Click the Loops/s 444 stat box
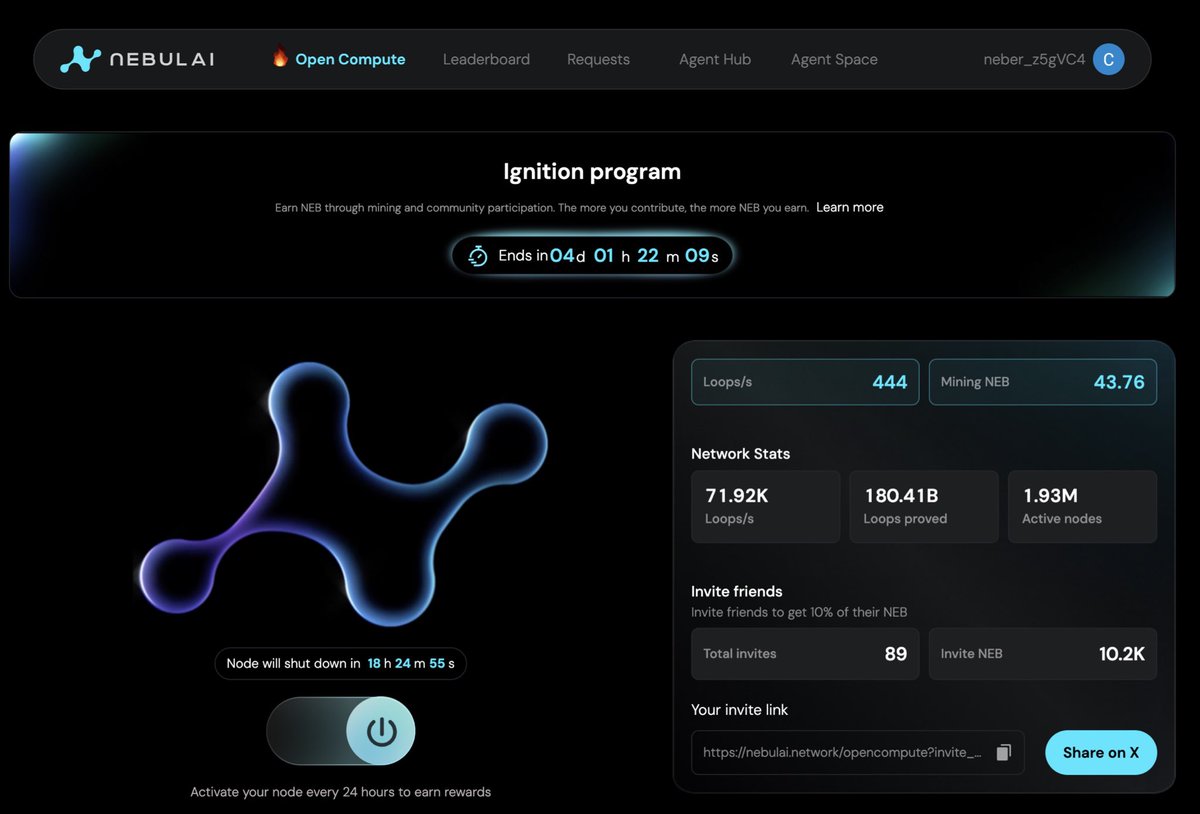The width and height of the screenshot is (1200, 814). pyautogui.click(x=805, y=382)
